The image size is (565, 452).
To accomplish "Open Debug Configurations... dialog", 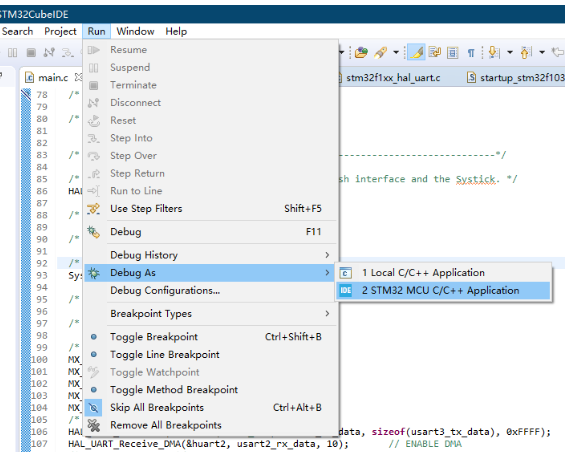I will click(x=210, y=291).
